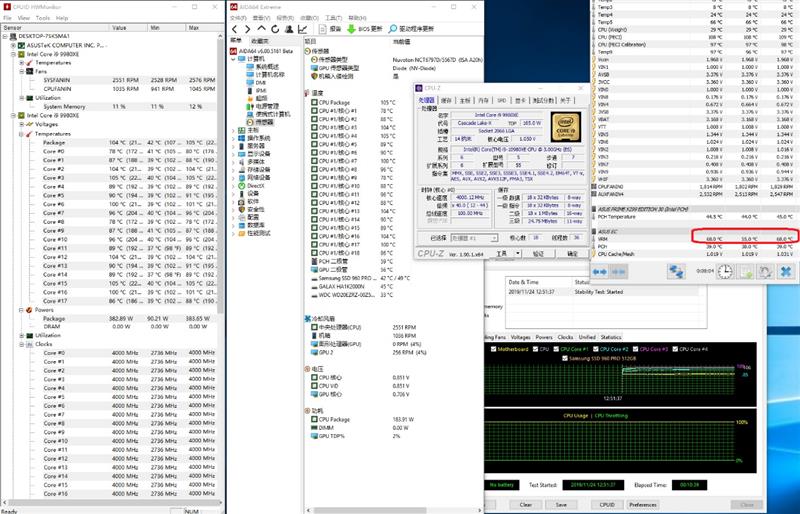This screenshot has height=514, width=800.
Task: Collapse the Powers node in HWMonitor
Action: tap(21, 310)
